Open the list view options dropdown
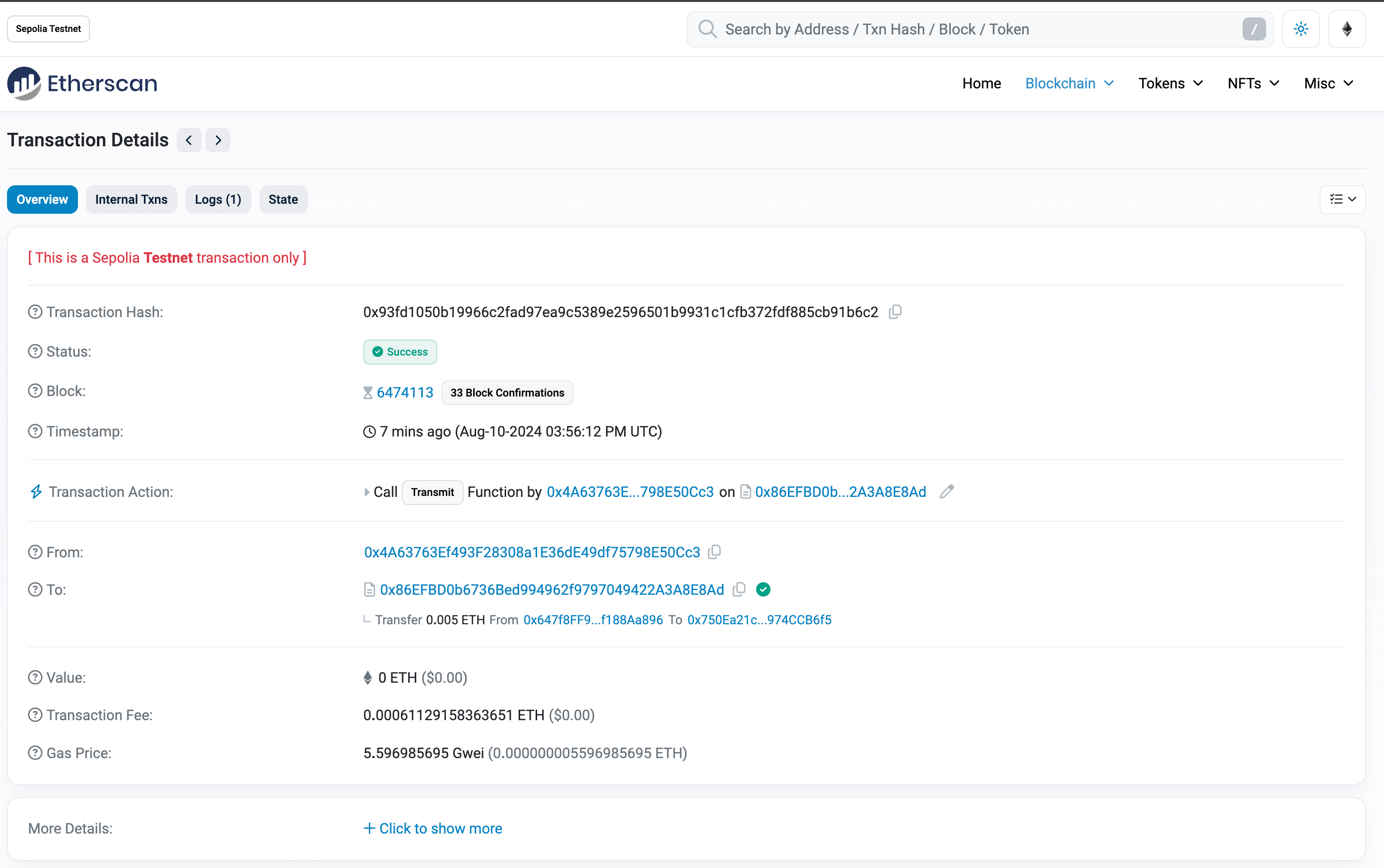The image size is (1384, 868). (1342, 199)
